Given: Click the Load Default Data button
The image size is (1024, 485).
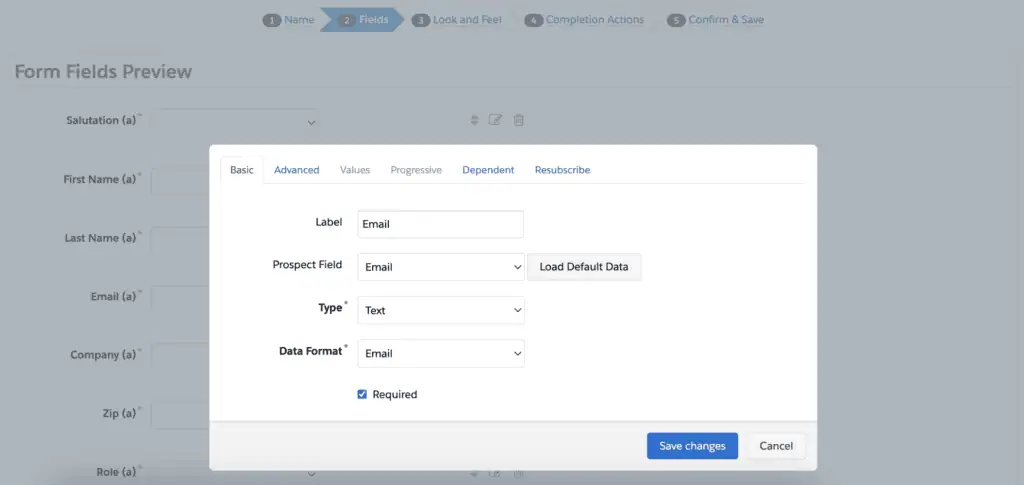Looking at the screenshot, I should [x=584, y=267].
